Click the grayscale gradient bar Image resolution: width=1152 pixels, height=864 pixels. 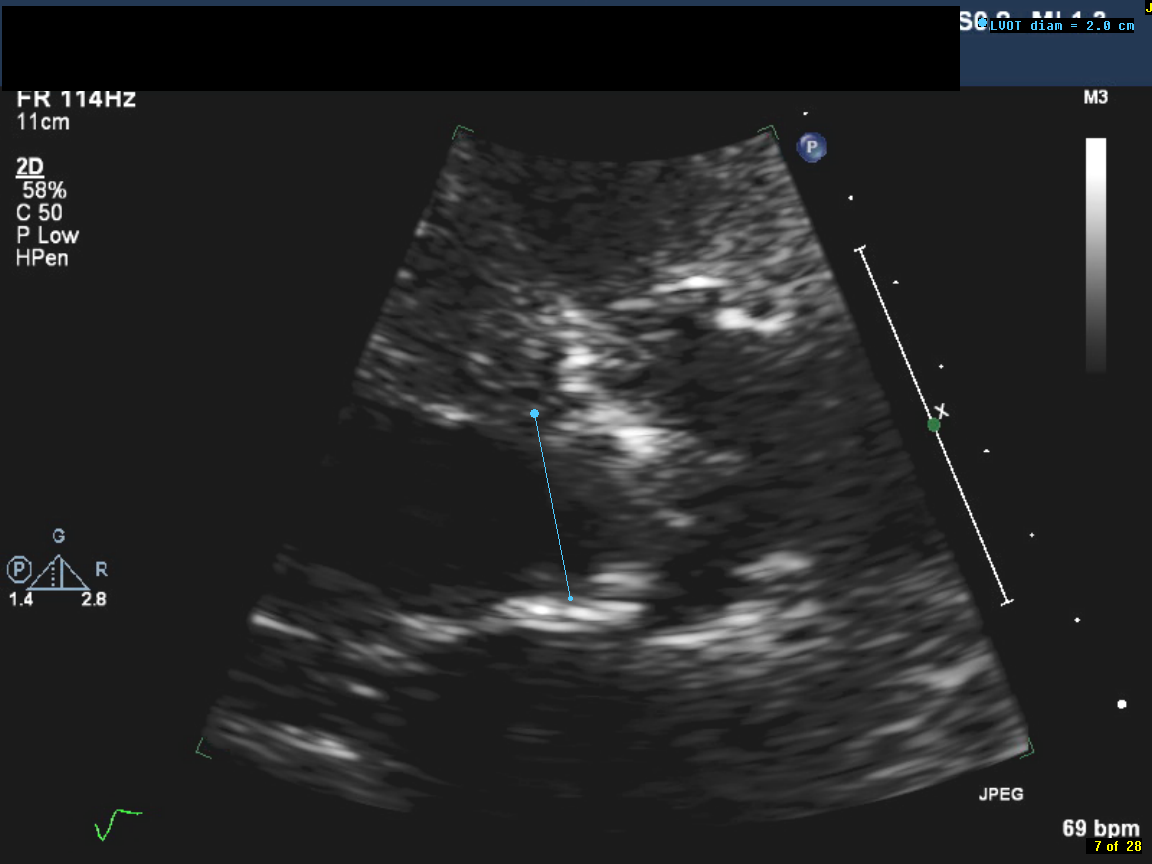[1096, 254]
